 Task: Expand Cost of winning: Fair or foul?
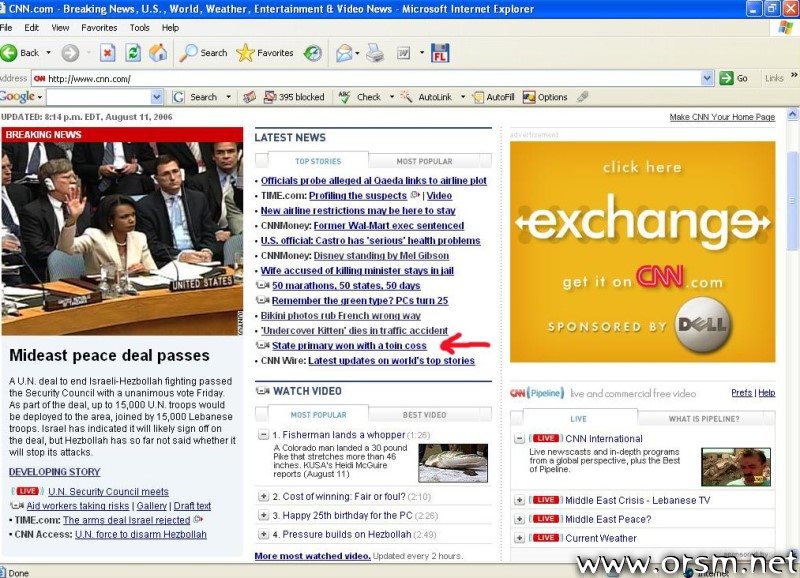263,496
